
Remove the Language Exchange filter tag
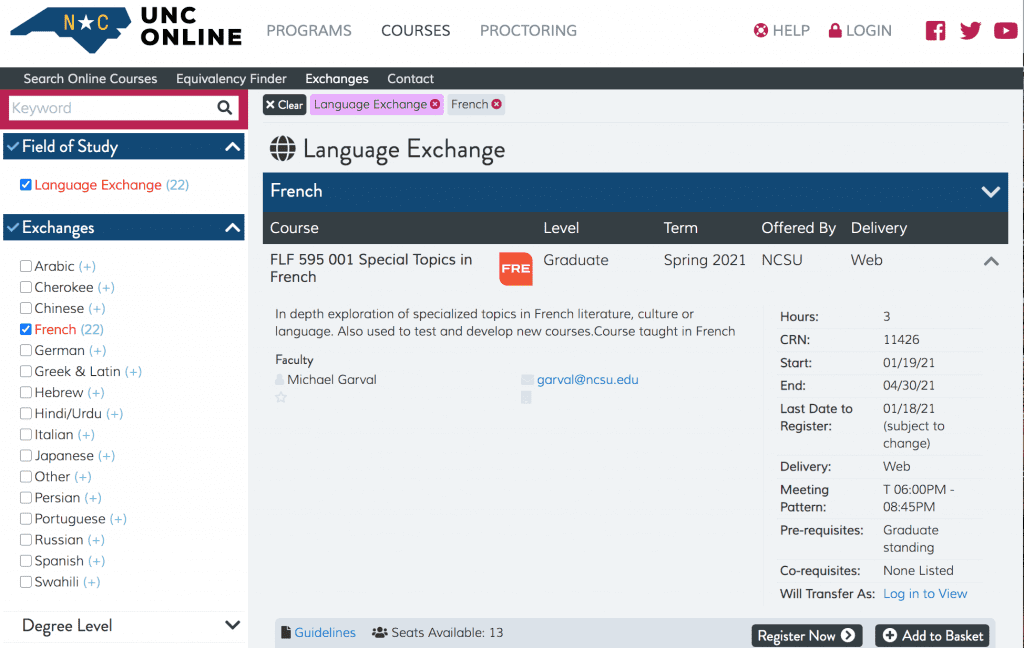[435, 105]
